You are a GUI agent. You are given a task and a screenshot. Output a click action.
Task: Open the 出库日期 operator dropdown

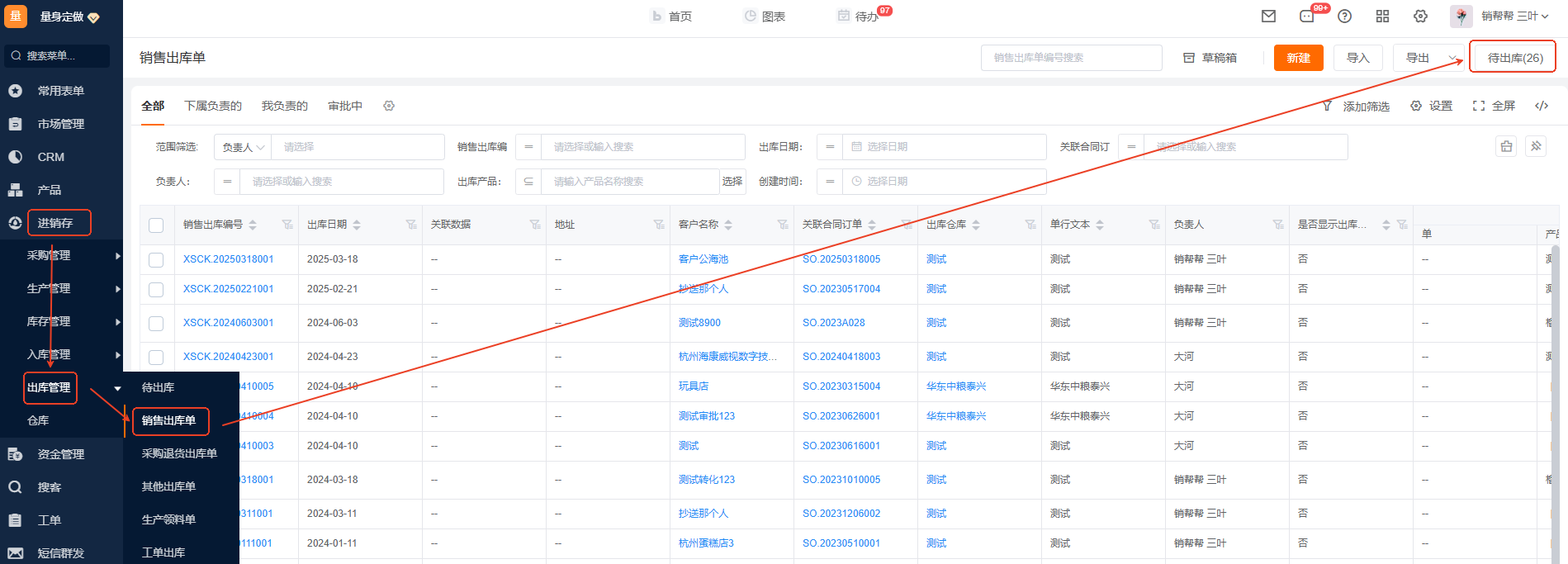tap(830, 147)
